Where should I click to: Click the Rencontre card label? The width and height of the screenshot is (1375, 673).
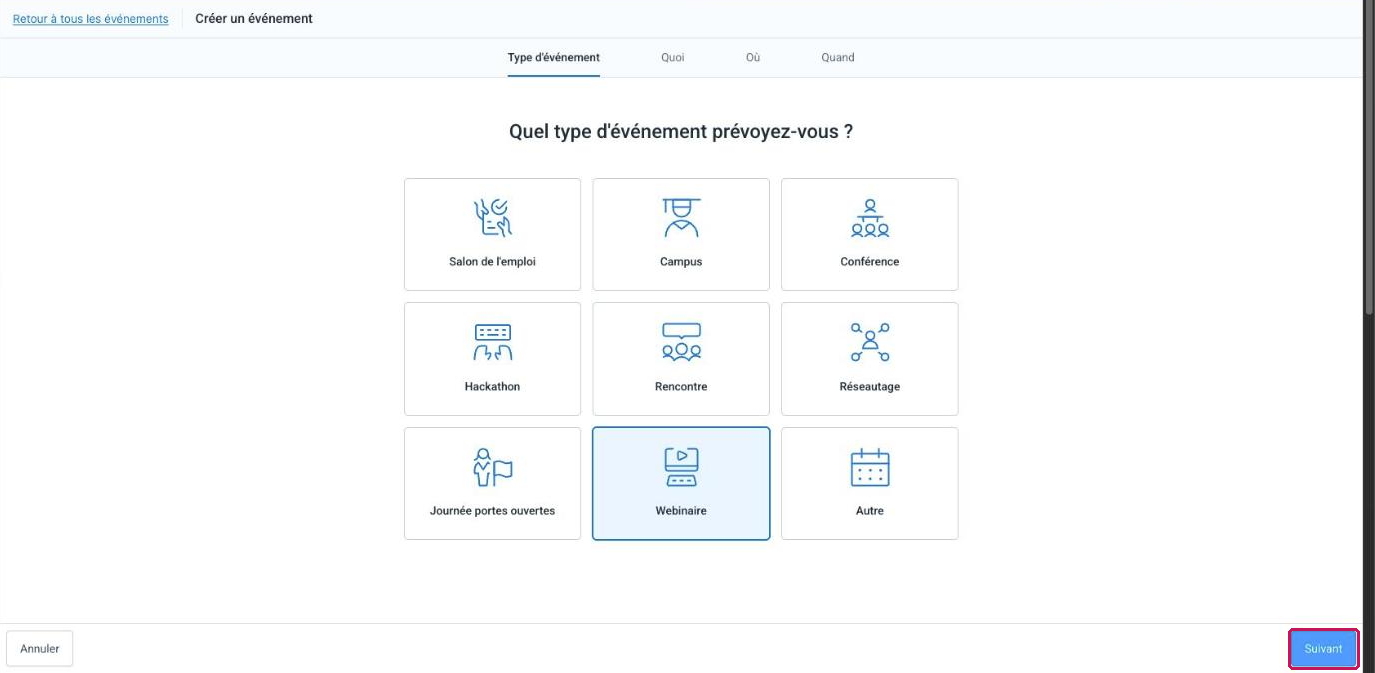tap(681, 387)
